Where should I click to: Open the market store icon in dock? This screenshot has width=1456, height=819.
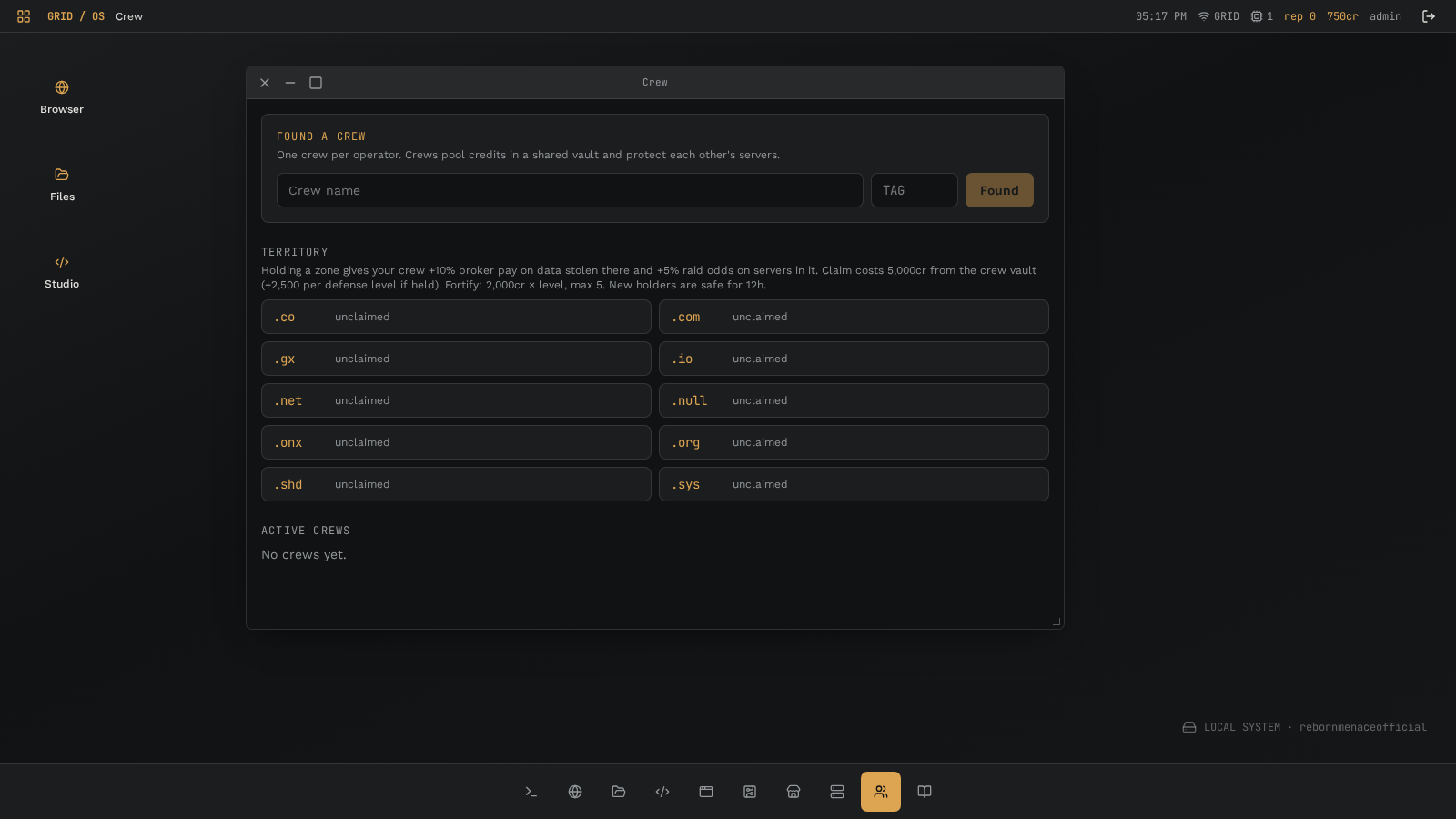click(794, 792)
